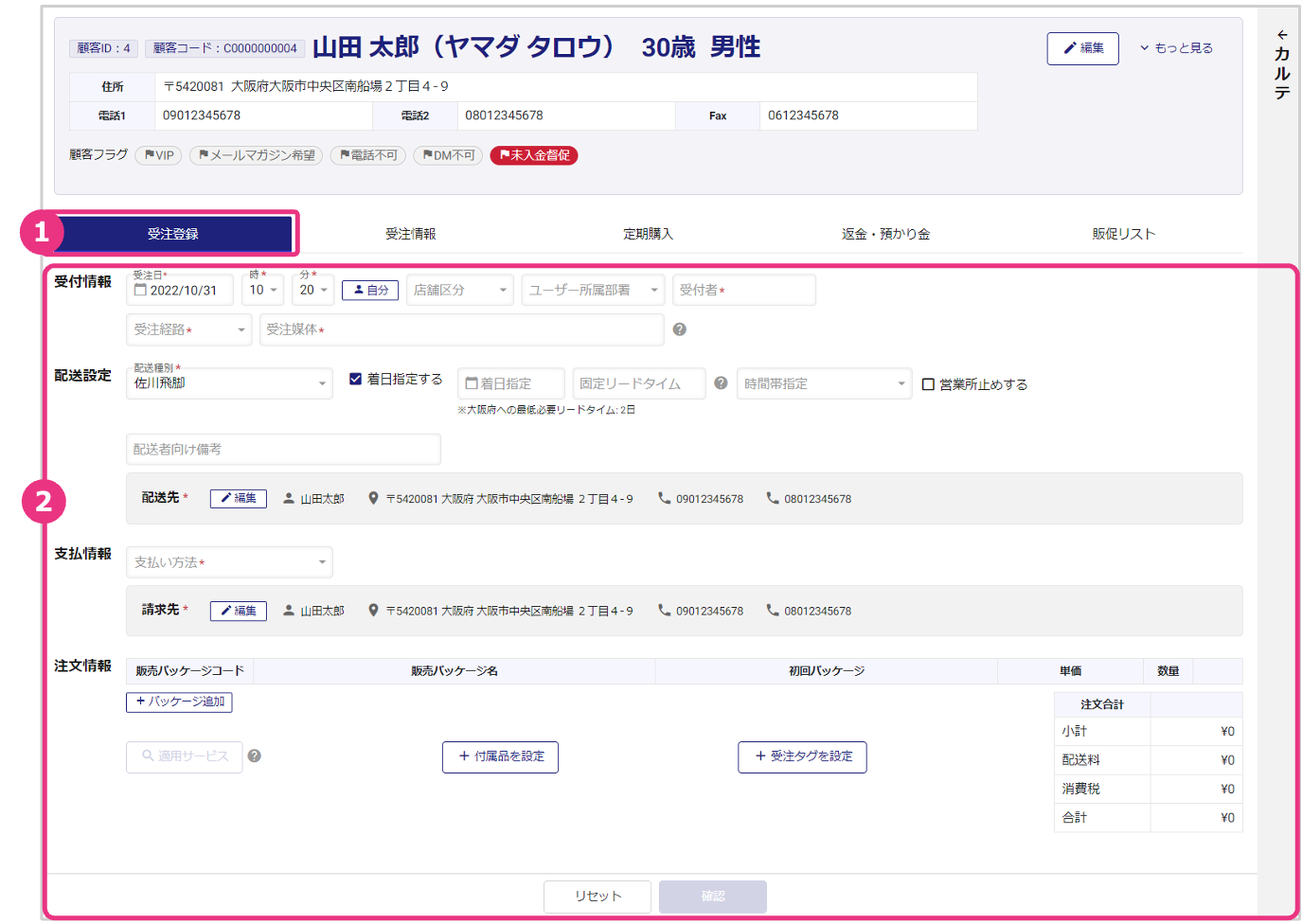Click the help icon next to 固定リードタイム
The image size is (1302, 924).
(721, 383)
